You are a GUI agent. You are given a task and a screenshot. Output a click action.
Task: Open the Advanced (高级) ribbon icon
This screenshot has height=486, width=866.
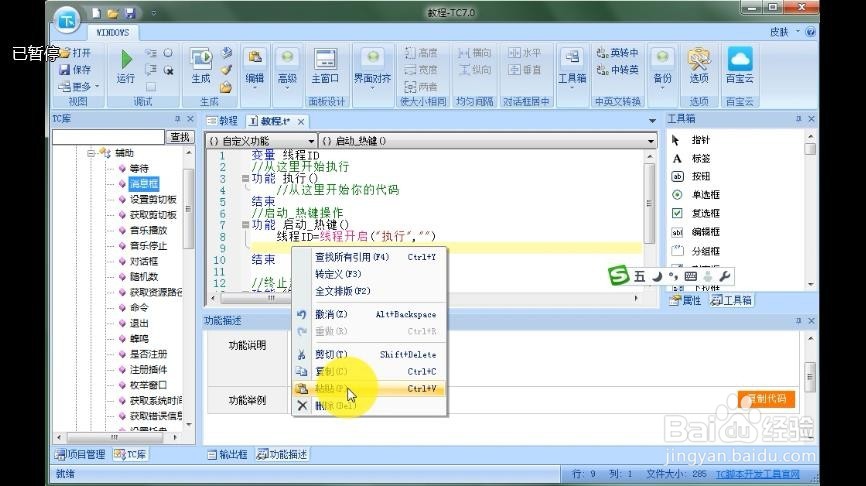point(287,57)
